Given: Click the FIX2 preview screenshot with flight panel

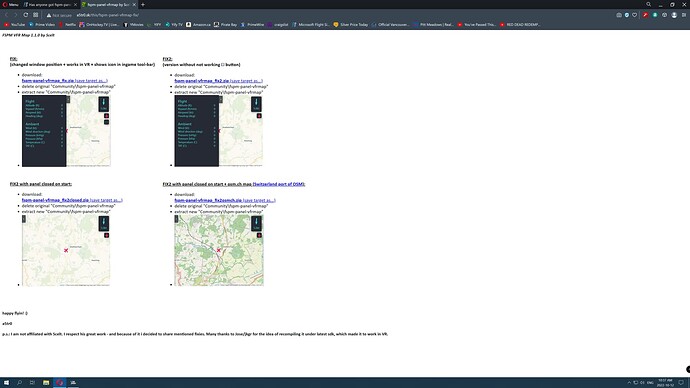Looking at the screenshot, I should (219, 131).
